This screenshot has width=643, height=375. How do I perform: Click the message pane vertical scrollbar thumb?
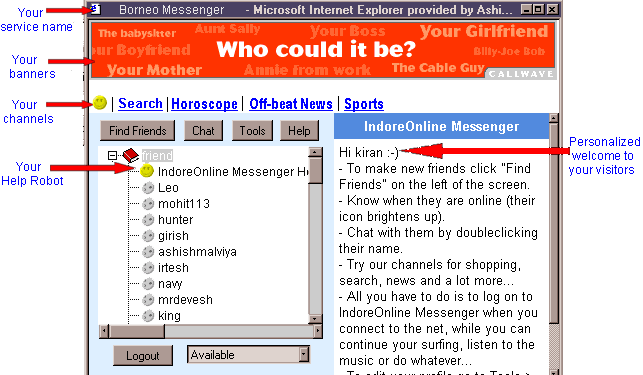[x=554, y=224]
